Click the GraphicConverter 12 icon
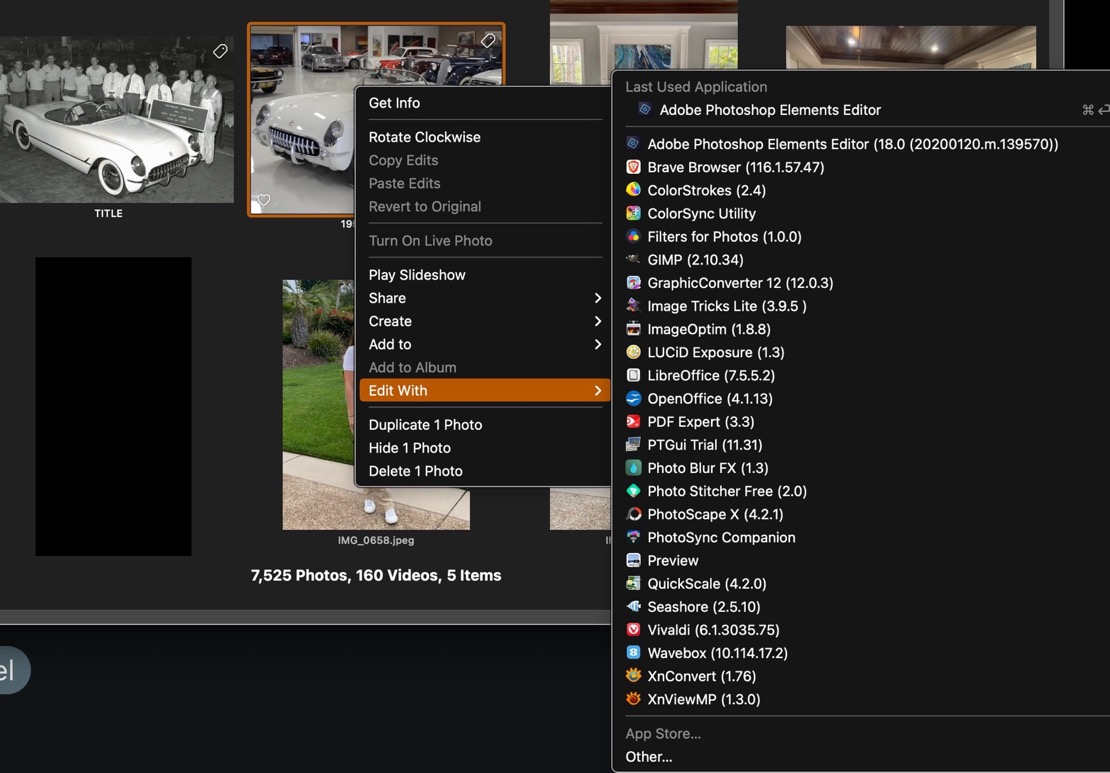 [x=633, y=282]
